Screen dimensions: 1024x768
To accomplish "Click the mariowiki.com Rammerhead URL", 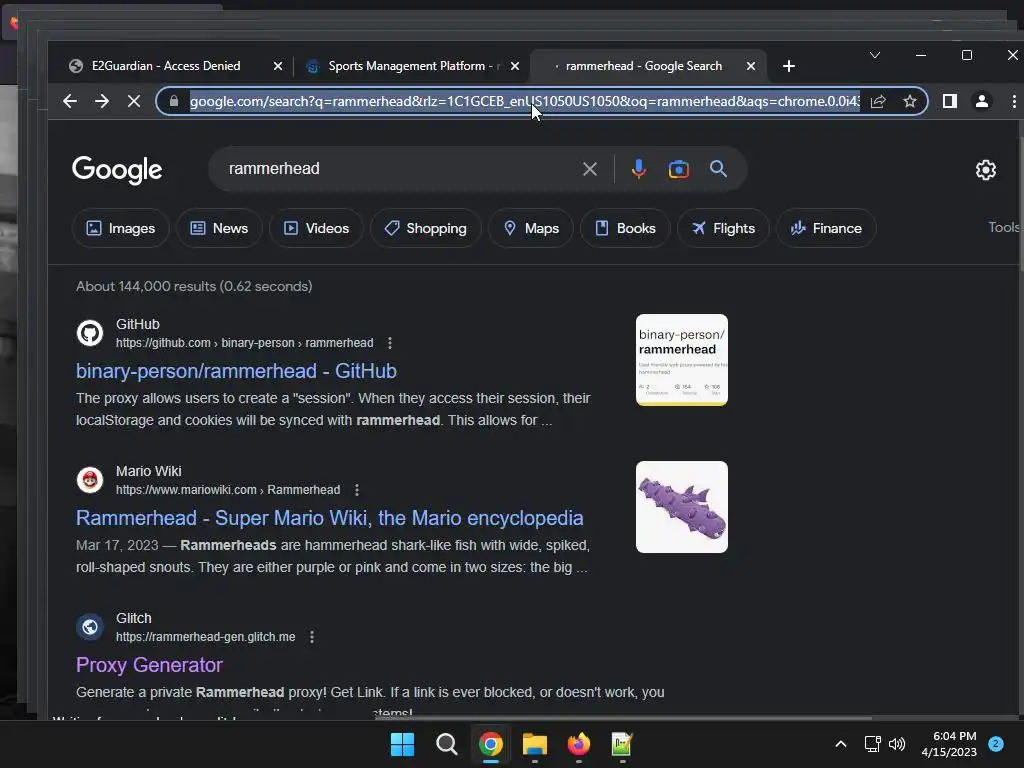I will pos(228,490).
